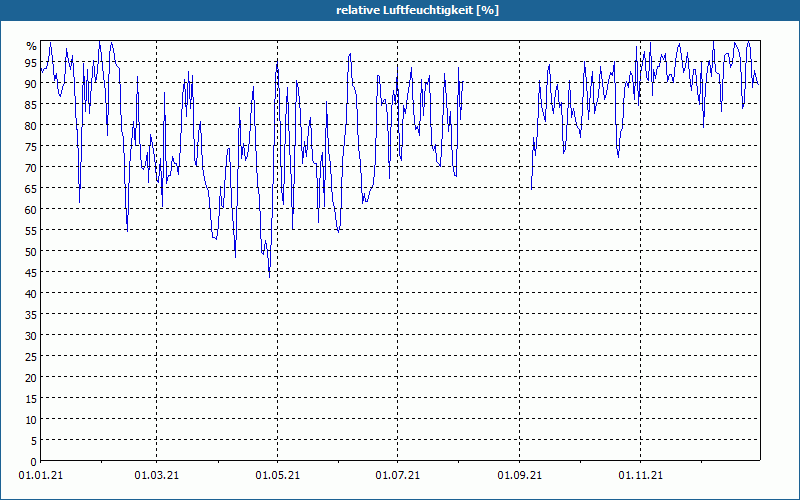Click the 95 y-axis label
Image resolution: width=800 pixels, height=500 pixels.
(x=31, y=63)
